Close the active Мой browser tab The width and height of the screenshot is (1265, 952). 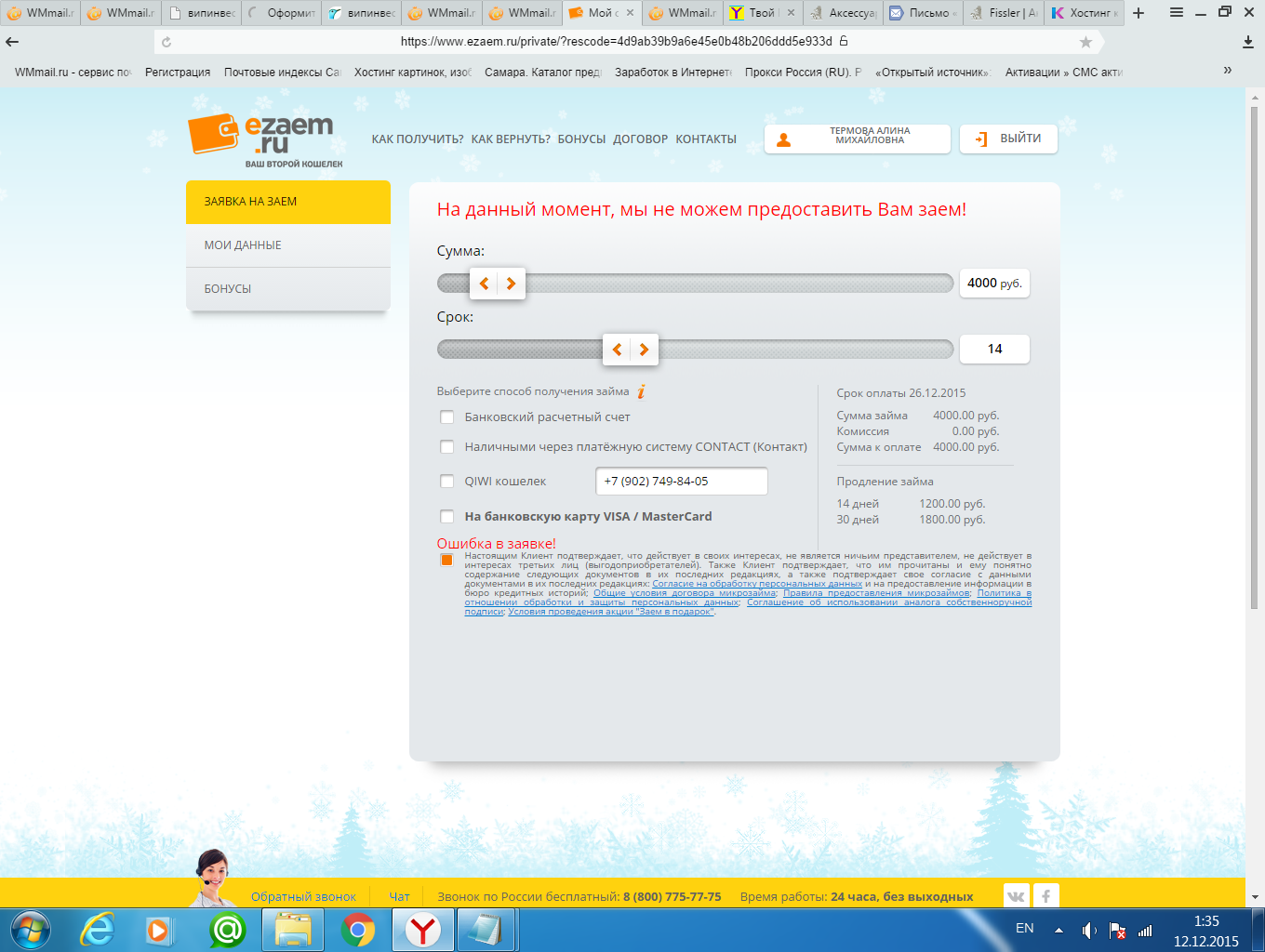pyautogui.click(x=630, y=13)
